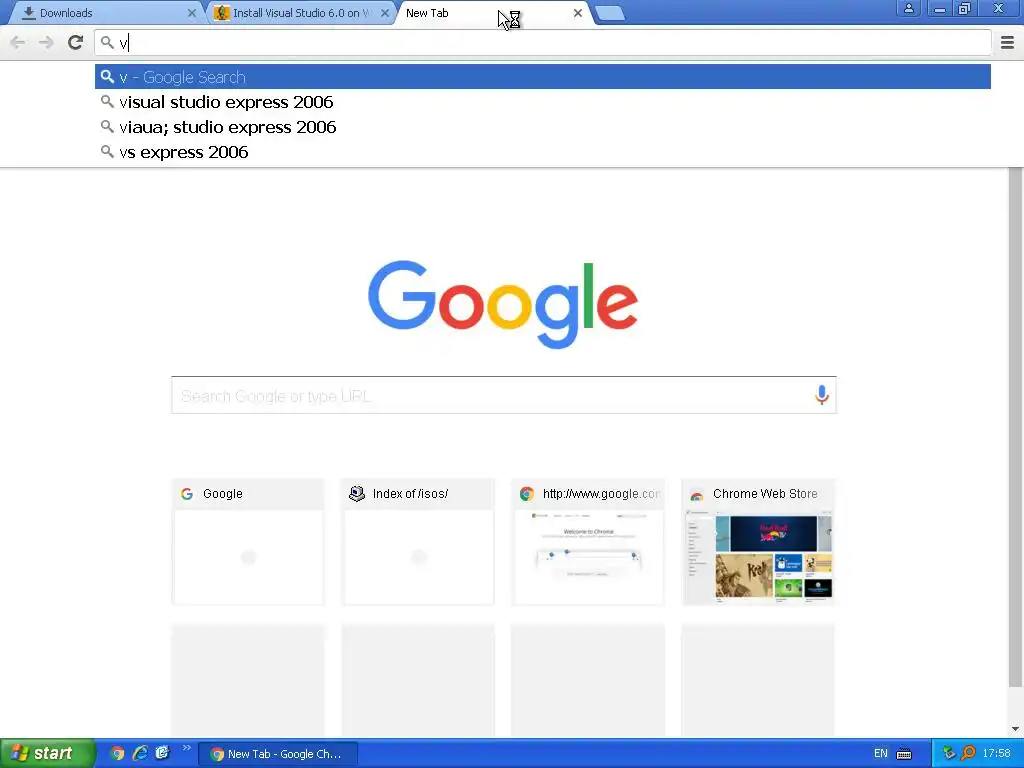Viewport: 1024px width, 768px height.
Task: Close the Downloads tab
Action: pyautogui.click(x=191, y=13)
